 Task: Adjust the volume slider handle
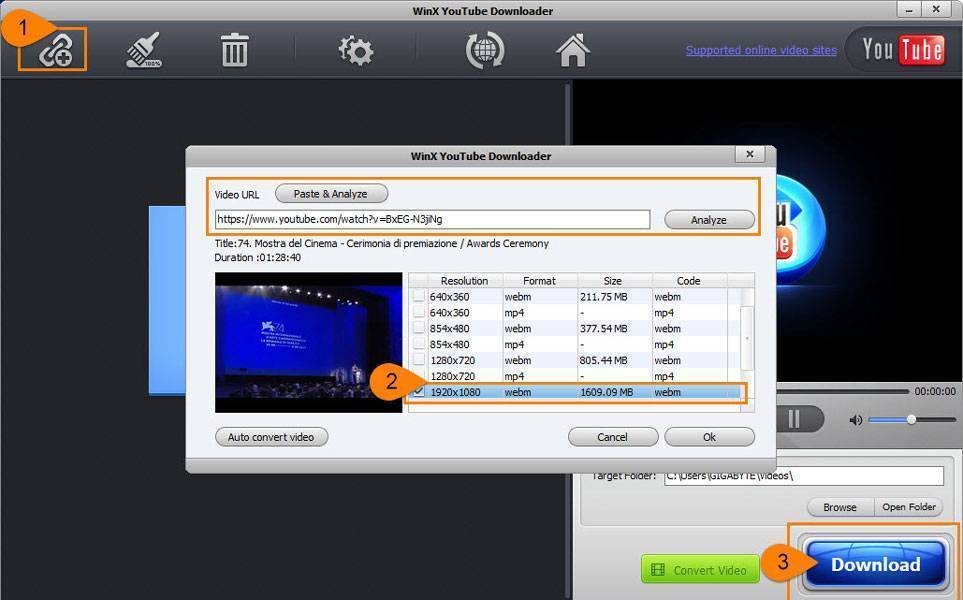click(x=911, y=420)
